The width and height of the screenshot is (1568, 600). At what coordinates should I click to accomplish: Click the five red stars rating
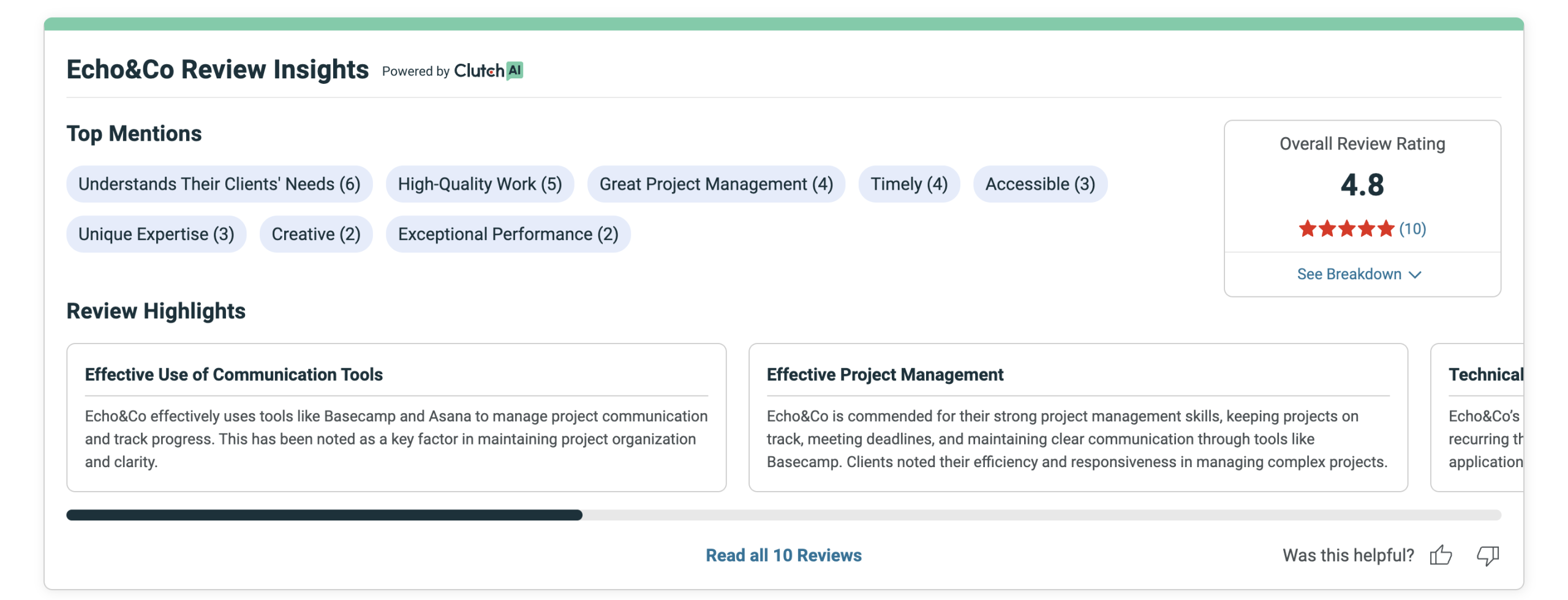click(x=1346, y=229)
